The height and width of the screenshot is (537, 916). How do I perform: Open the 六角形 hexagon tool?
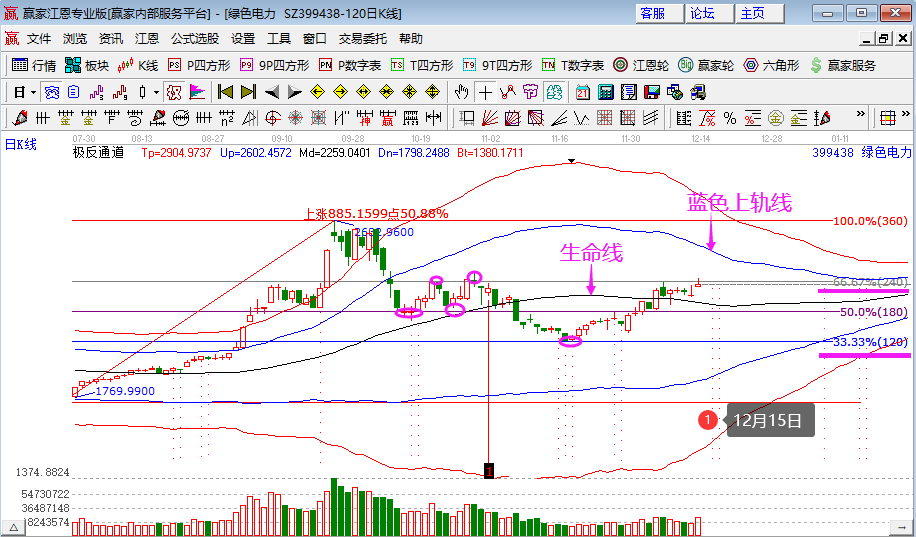[771, 65]
